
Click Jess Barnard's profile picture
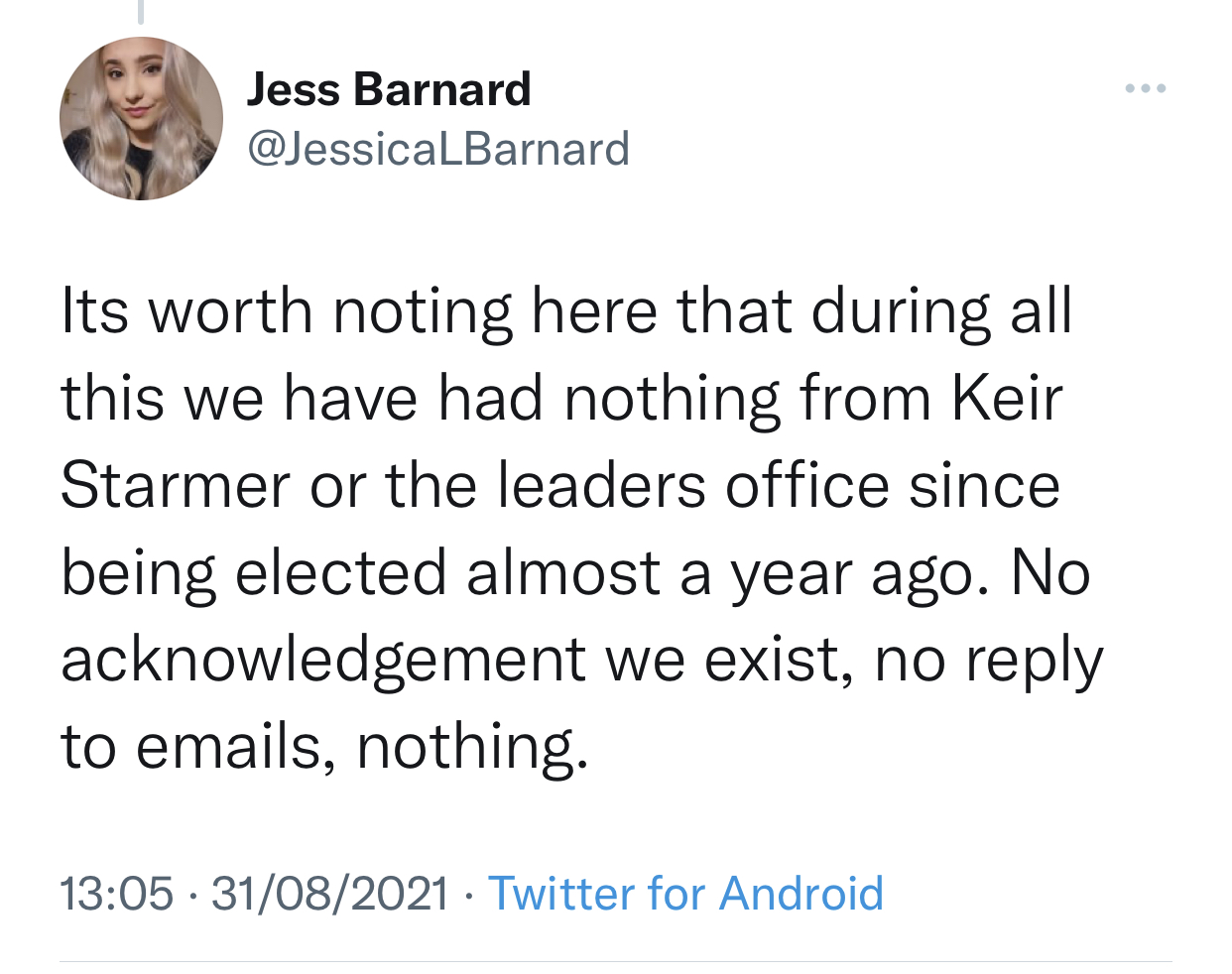click(141, 119)
